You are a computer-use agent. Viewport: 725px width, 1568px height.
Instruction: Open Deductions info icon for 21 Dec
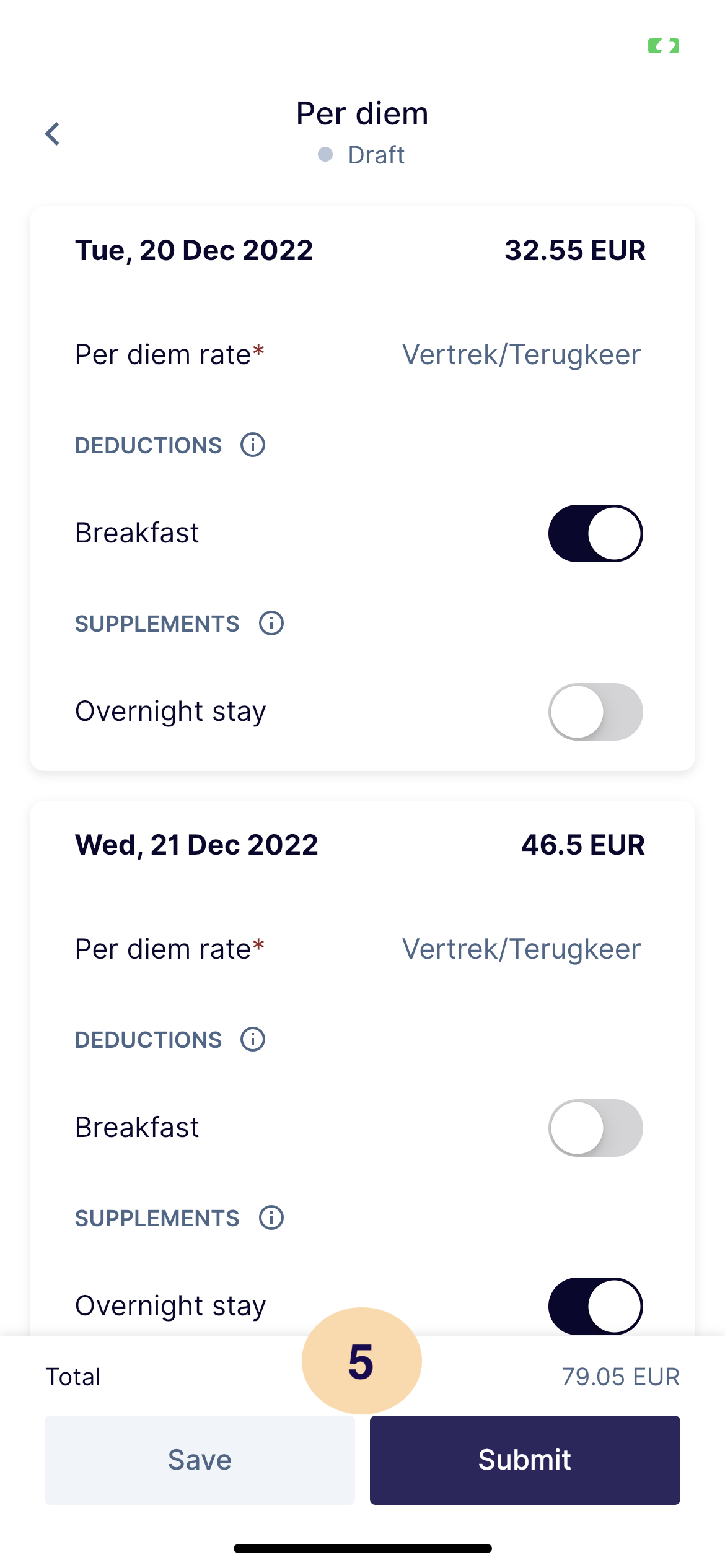253,1039
